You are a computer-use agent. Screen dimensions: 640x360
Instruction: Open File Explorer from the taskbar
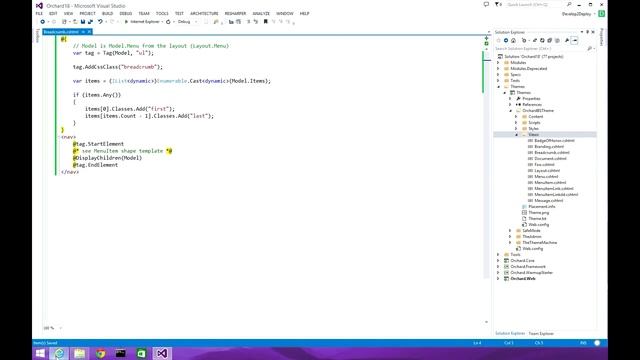coord(80,353)
